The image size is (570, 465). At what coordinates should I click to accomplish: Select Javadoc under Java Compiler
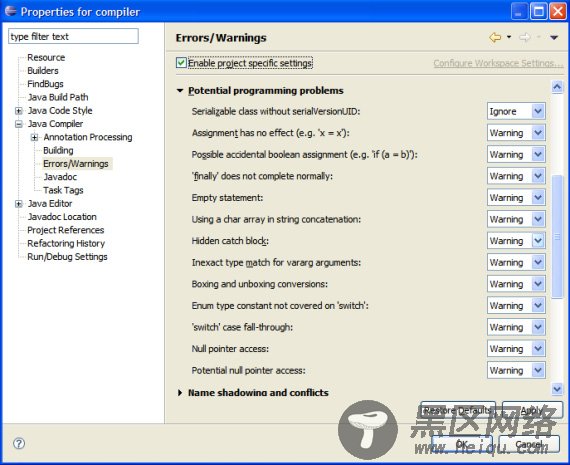(60, 177)
